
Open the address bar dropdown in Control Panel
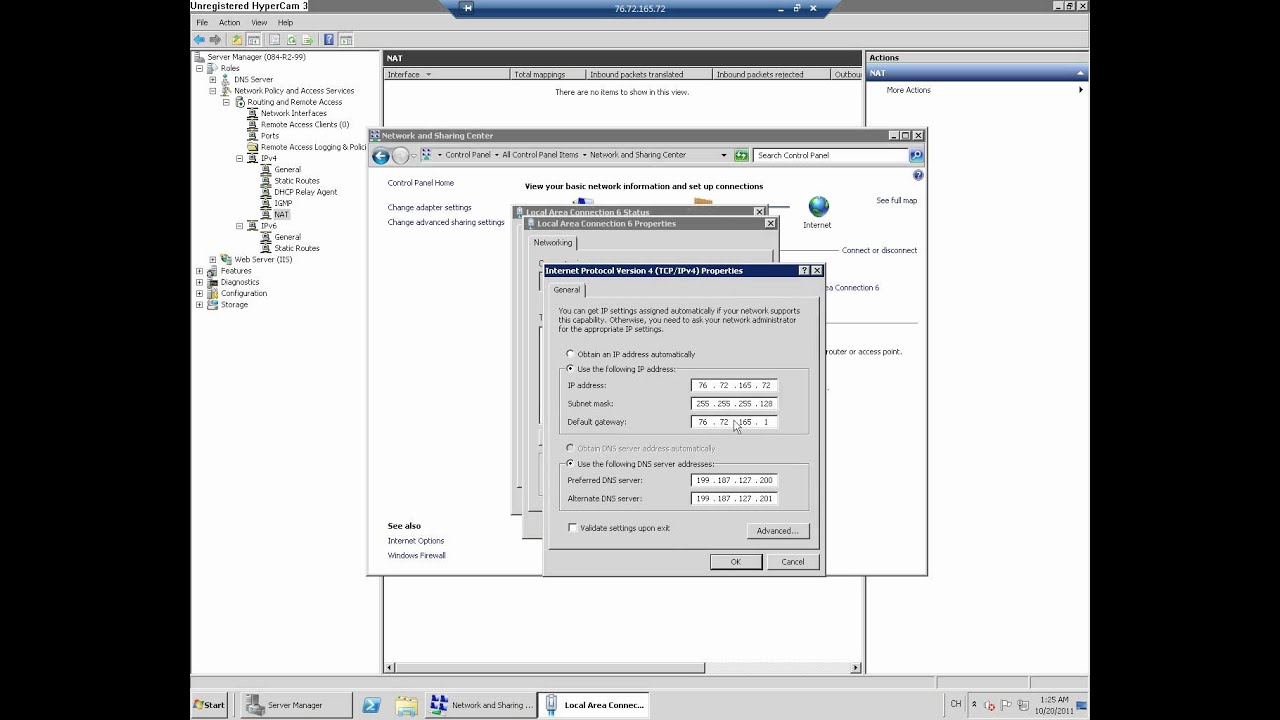tap(723, 155)
